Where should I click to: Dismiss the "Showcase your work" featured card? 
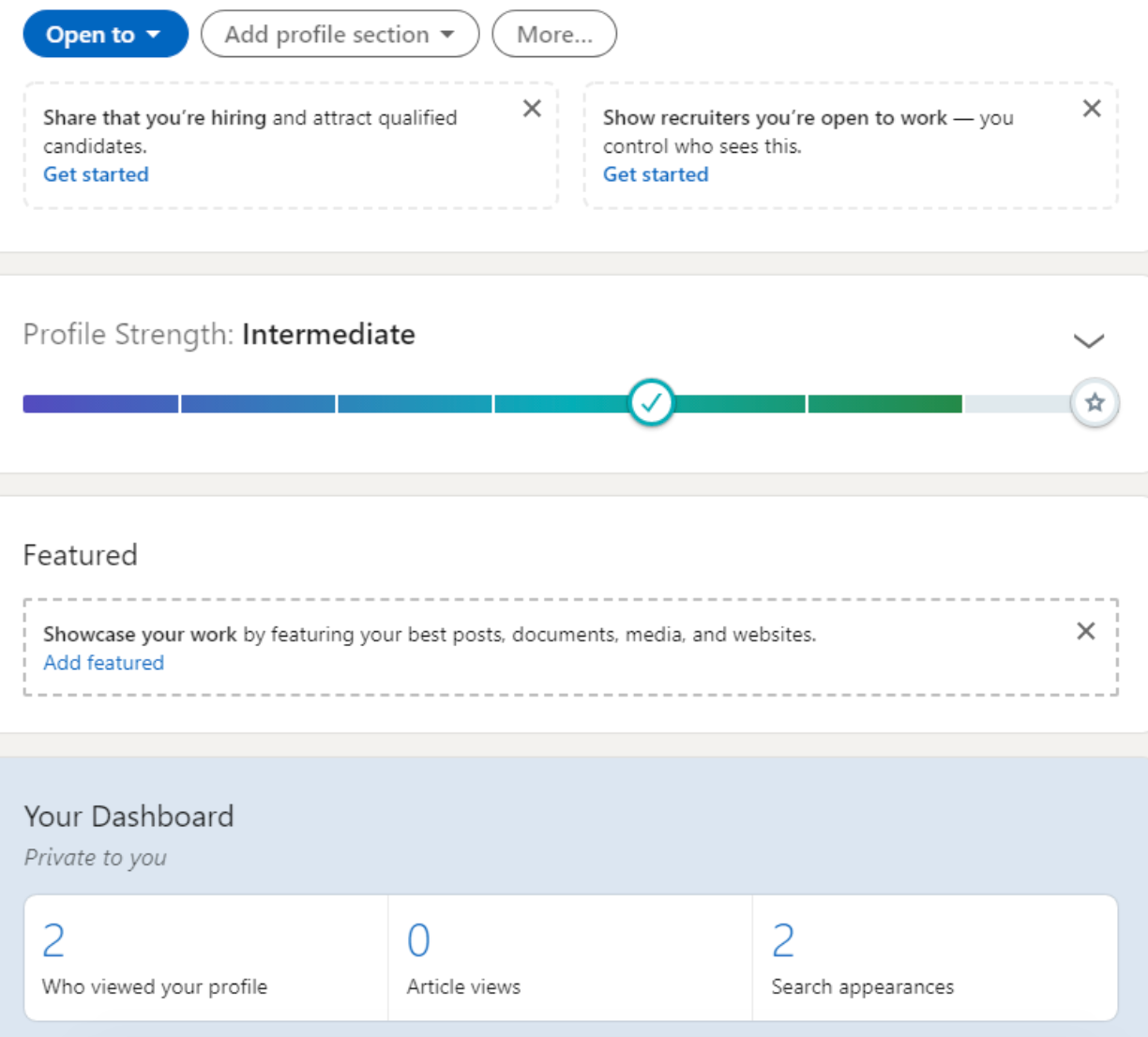(1086, 631)
